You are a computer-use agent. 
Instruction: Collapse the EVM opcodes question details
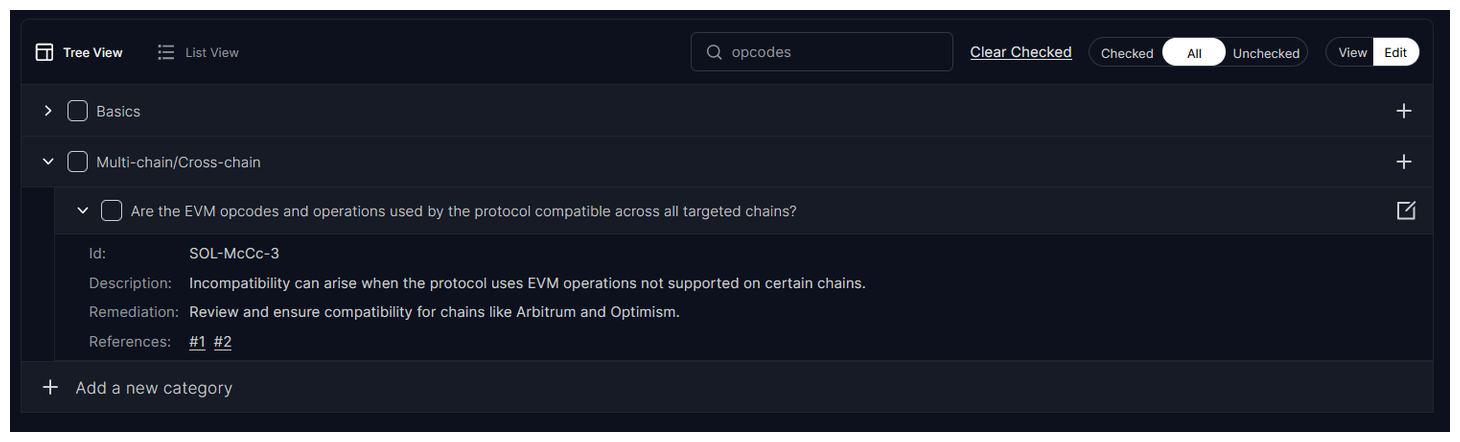[x=83, y=211]
